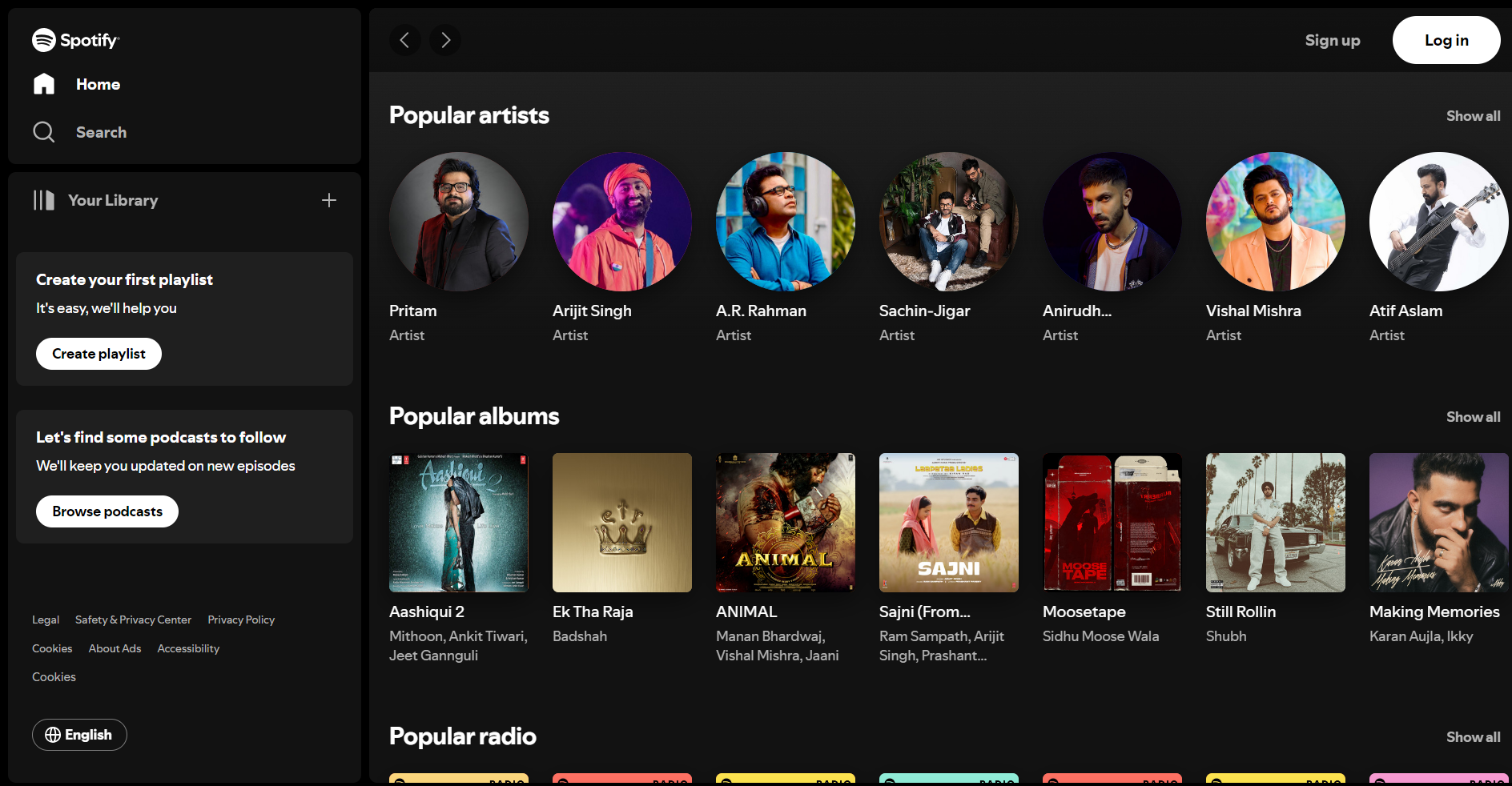The height and width of the screenshot is (786, 1512).
Task: Click Badshah under Ek Tha Raja
Action: (x=580, y=636)
